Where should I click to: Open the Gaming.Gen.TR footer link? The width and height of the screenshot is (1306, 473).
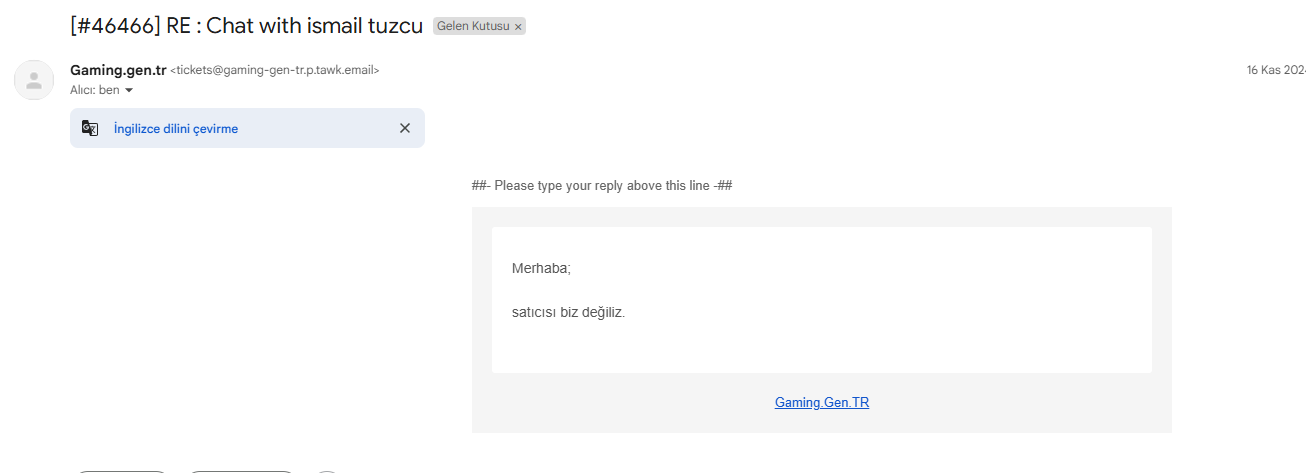(821, 403)
